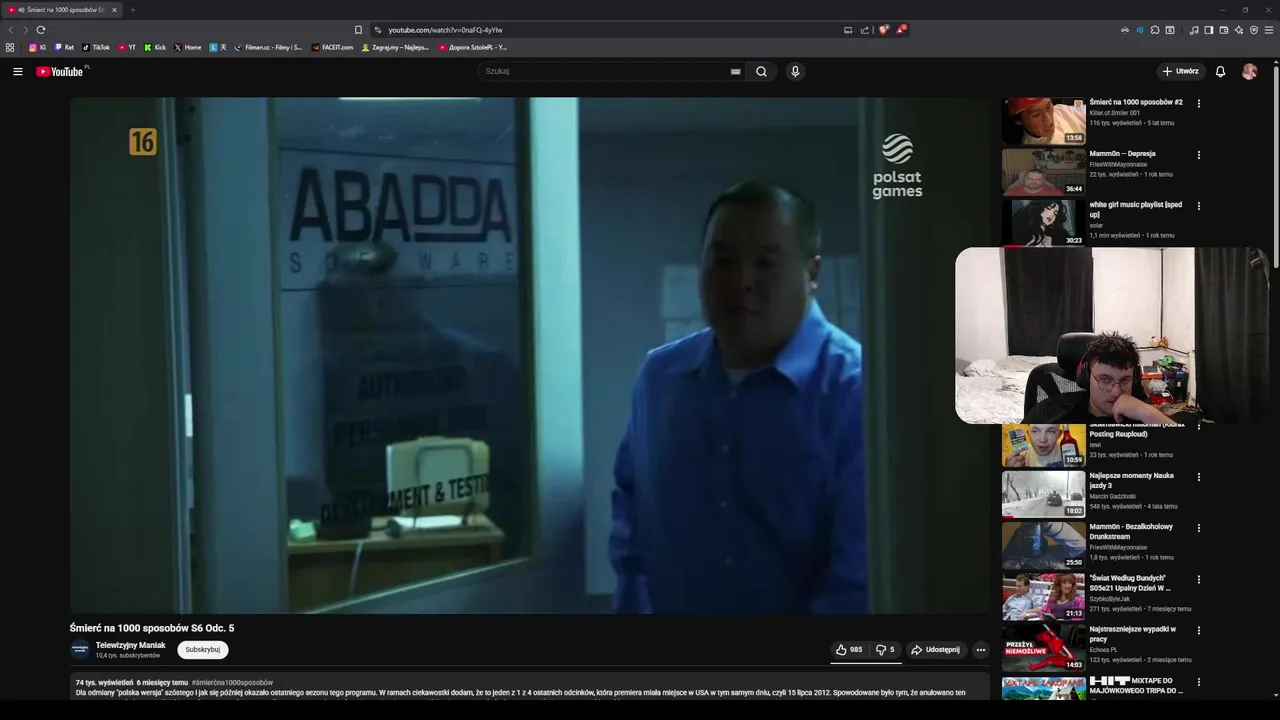Open 'Śmierć na 1000 sposobów #2' title

pyautogui.click(x=1136, y=102)
